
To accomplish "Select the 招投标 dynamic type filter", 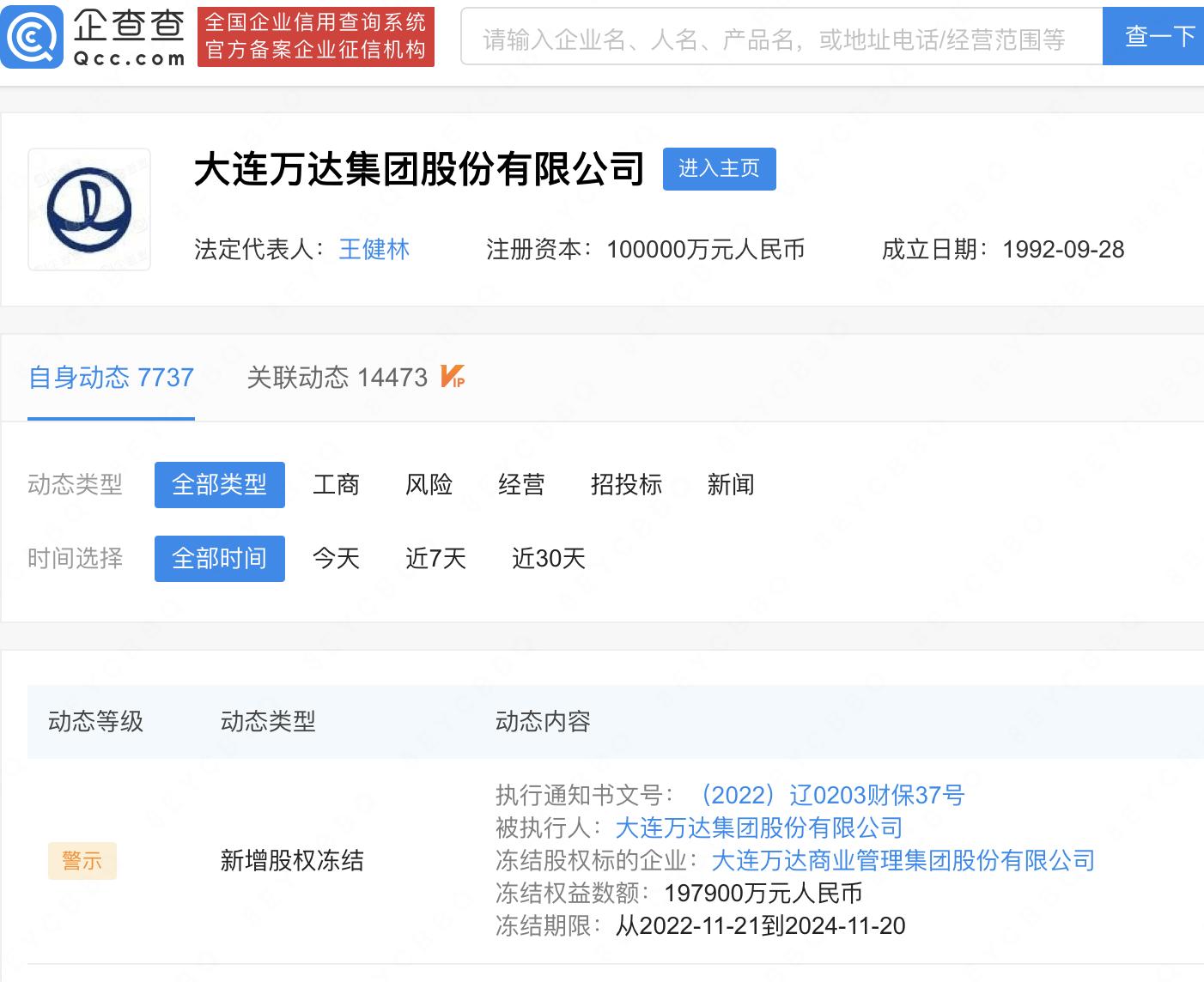I will (626, 485).
